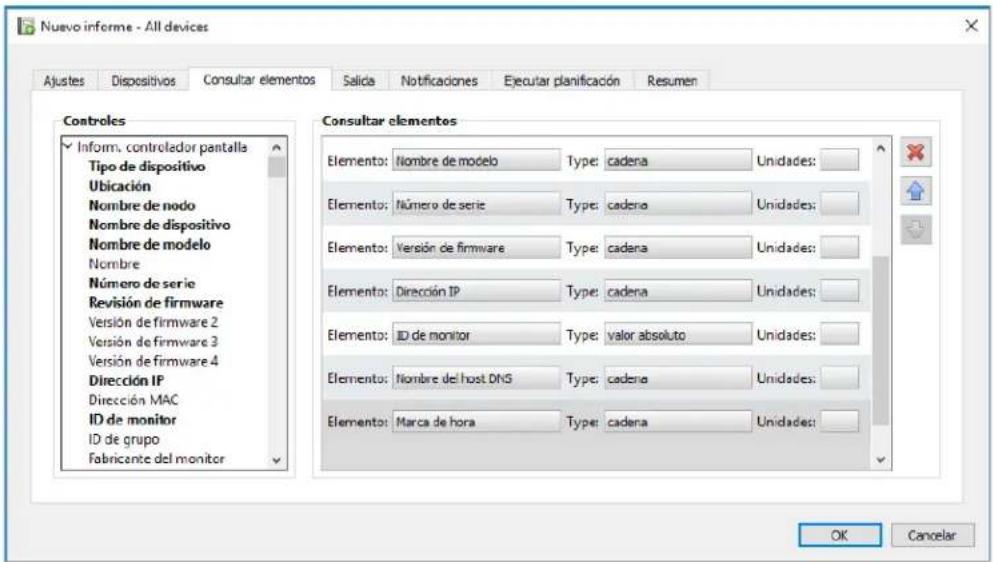Click Unidades box in Marca de hora row
The image size is (993, 562).
[840, 421]
